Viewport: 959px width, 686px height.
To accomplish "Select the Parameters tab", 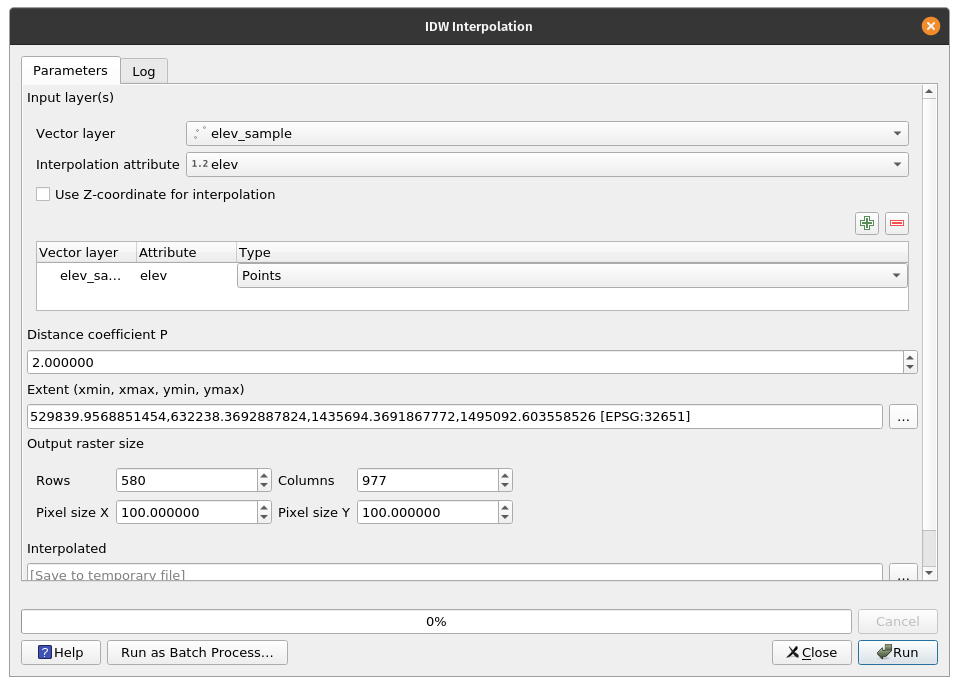I will tap(70, 71).
